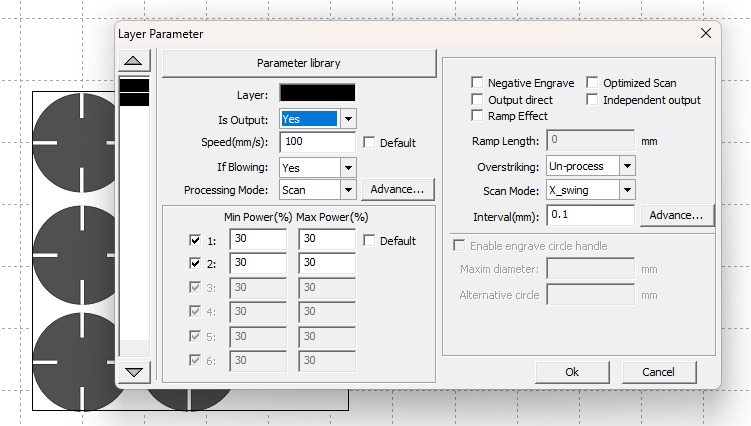Enable Optimized Scan option
Screen dimensions: 751x426
pyautogui.click(x=592, y=82)
